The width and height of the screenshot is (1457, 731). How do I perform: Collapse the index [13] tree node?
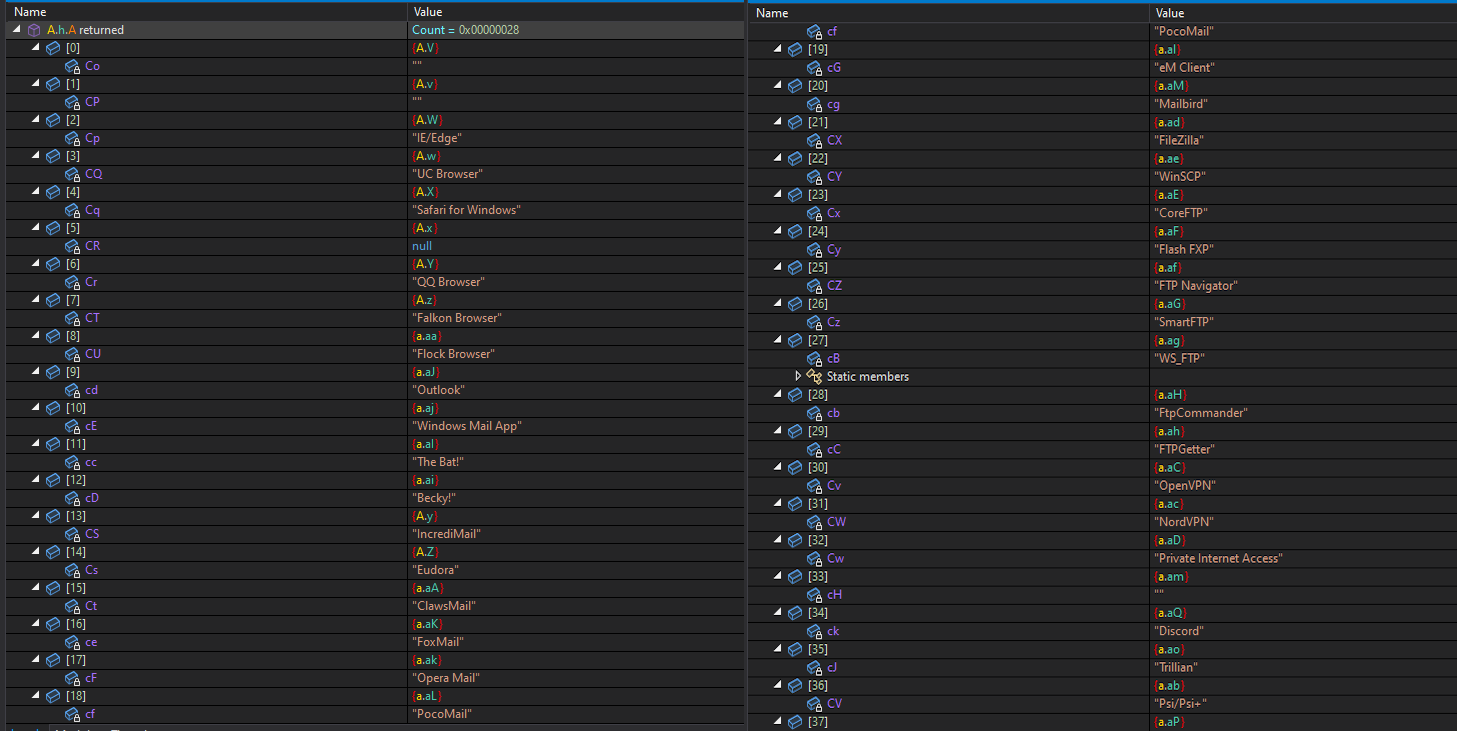tap(36, 516)
